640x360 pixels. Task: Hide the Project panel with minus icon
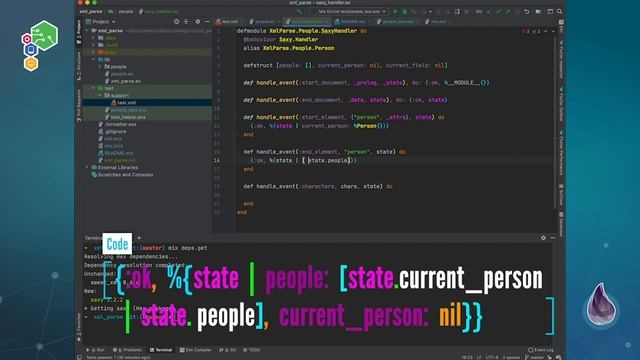(x=207, y=22)
